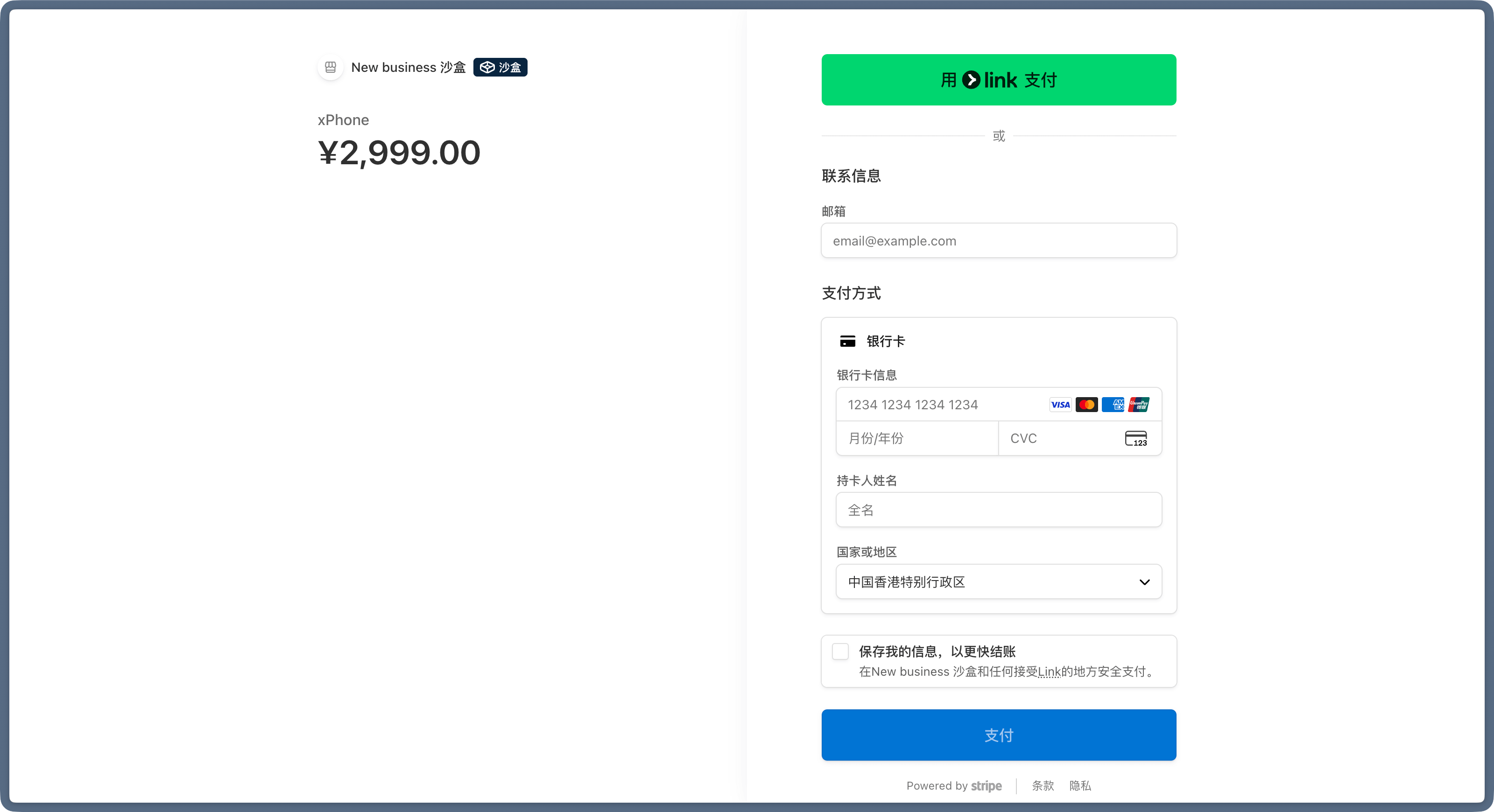Open the 隐私 privacy link
The image size is (1494, 812).
click(x=1080, y=786)
